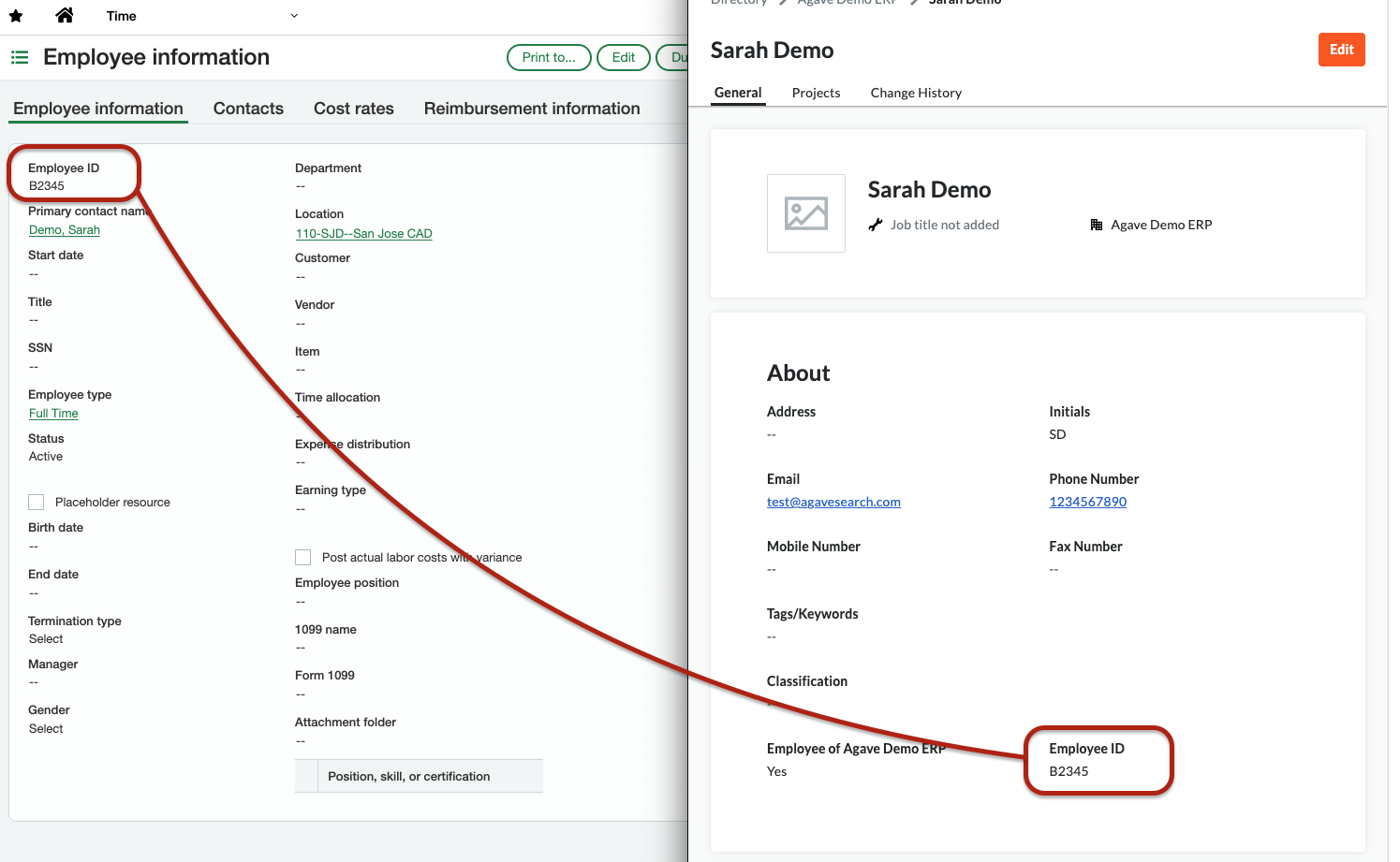
Task: Click the Print to... button
Action: point(549,57)
